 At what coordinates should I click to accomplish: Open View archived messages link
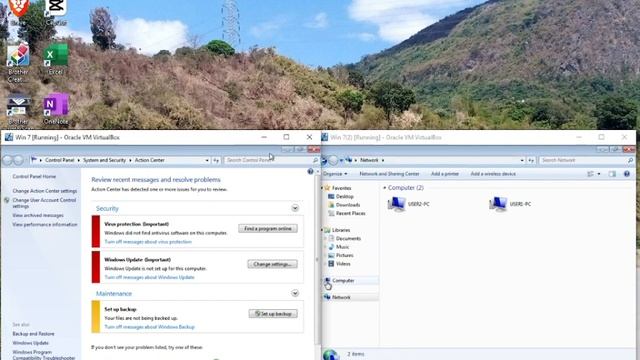(38, 215)
